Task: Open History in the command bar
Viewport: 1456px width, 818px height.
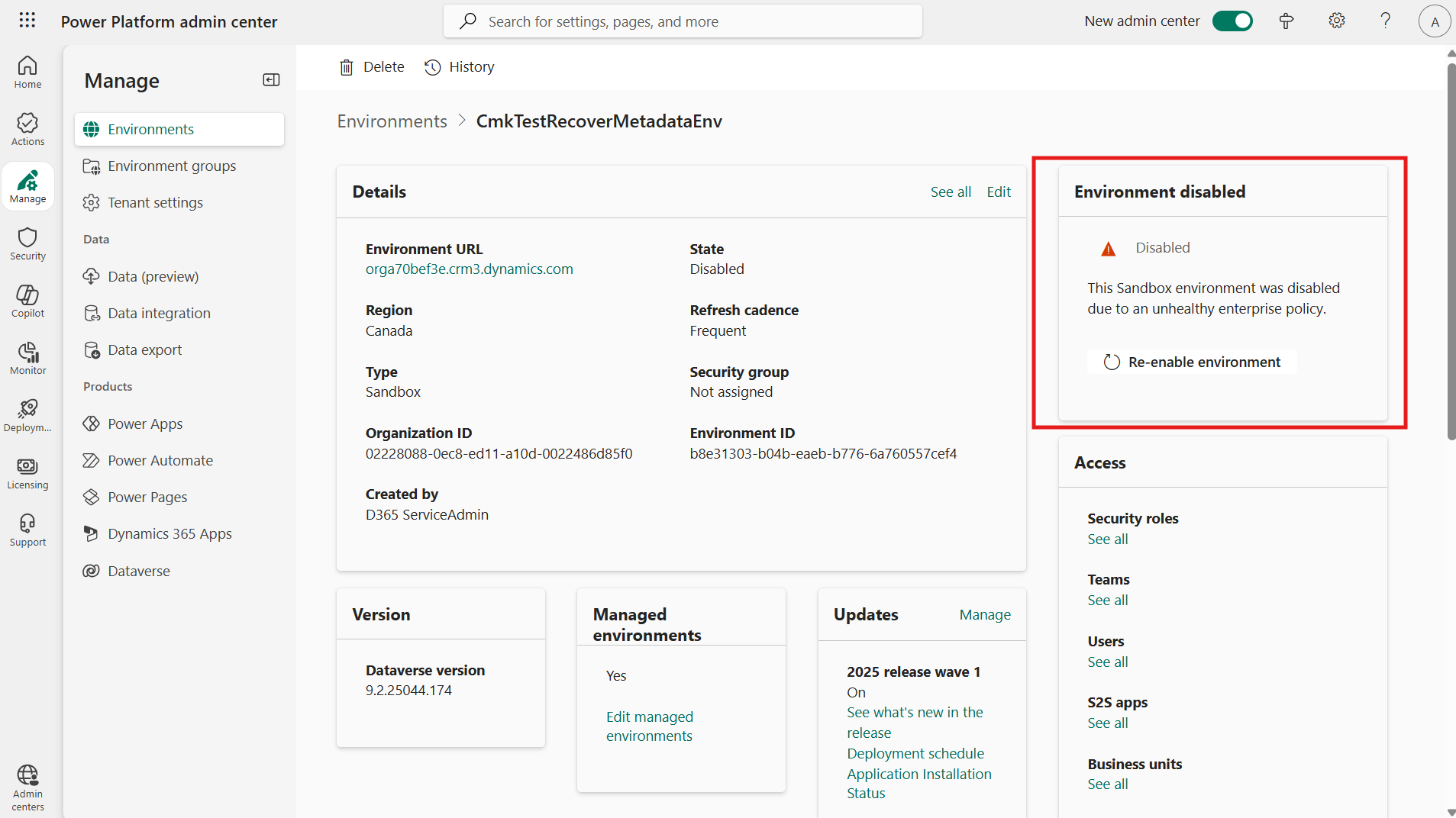Action: [x=460, y=67]
